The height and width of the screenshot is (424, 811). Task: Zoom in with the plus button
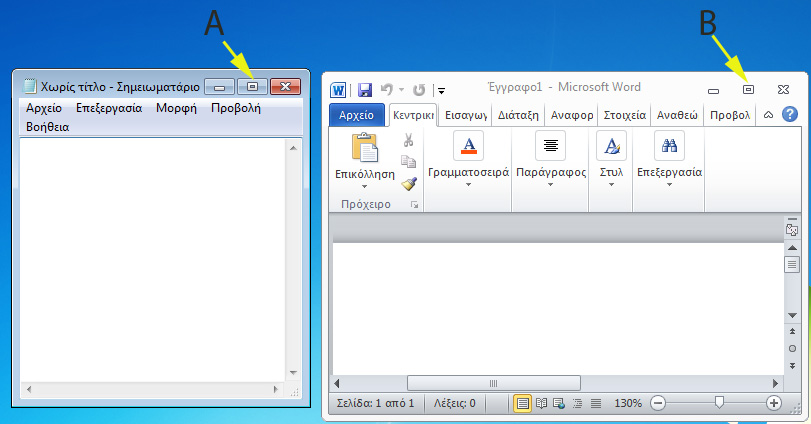(774, 403)
